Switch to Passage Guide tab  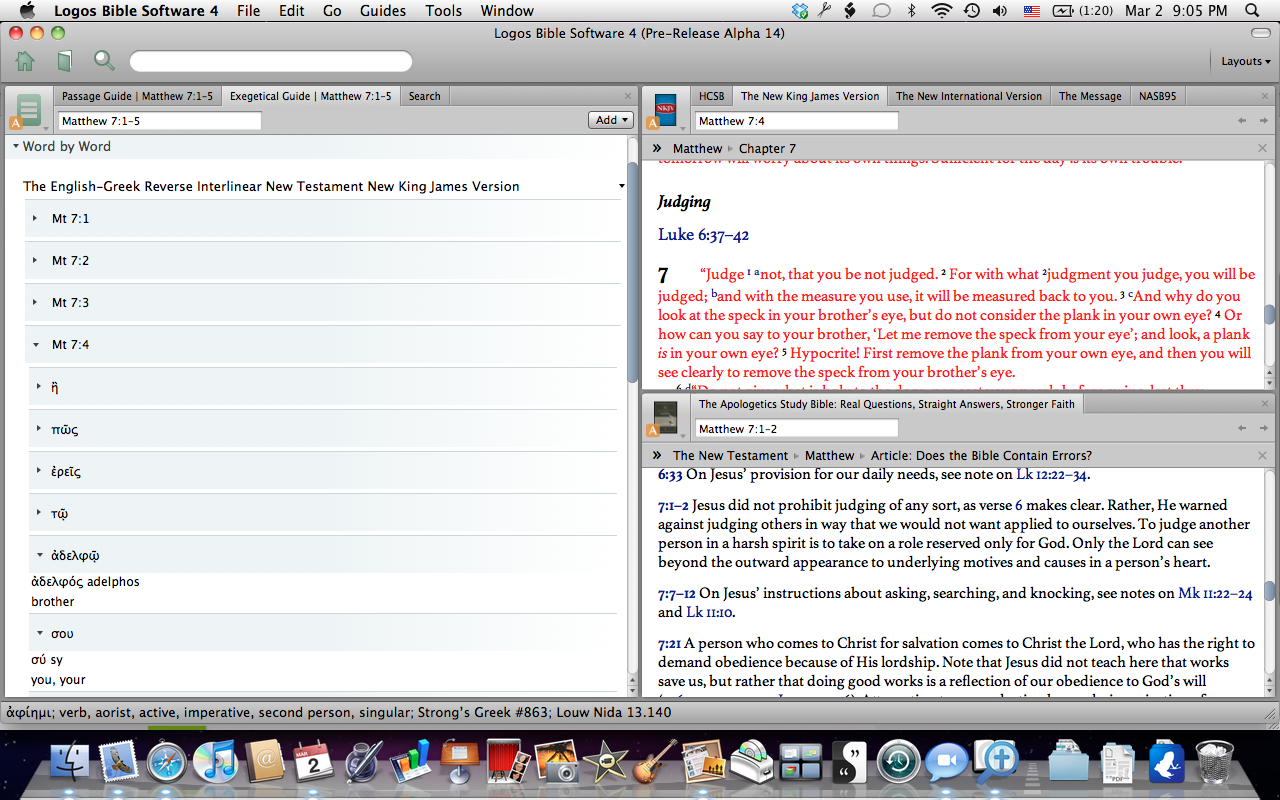pos(137,96)
